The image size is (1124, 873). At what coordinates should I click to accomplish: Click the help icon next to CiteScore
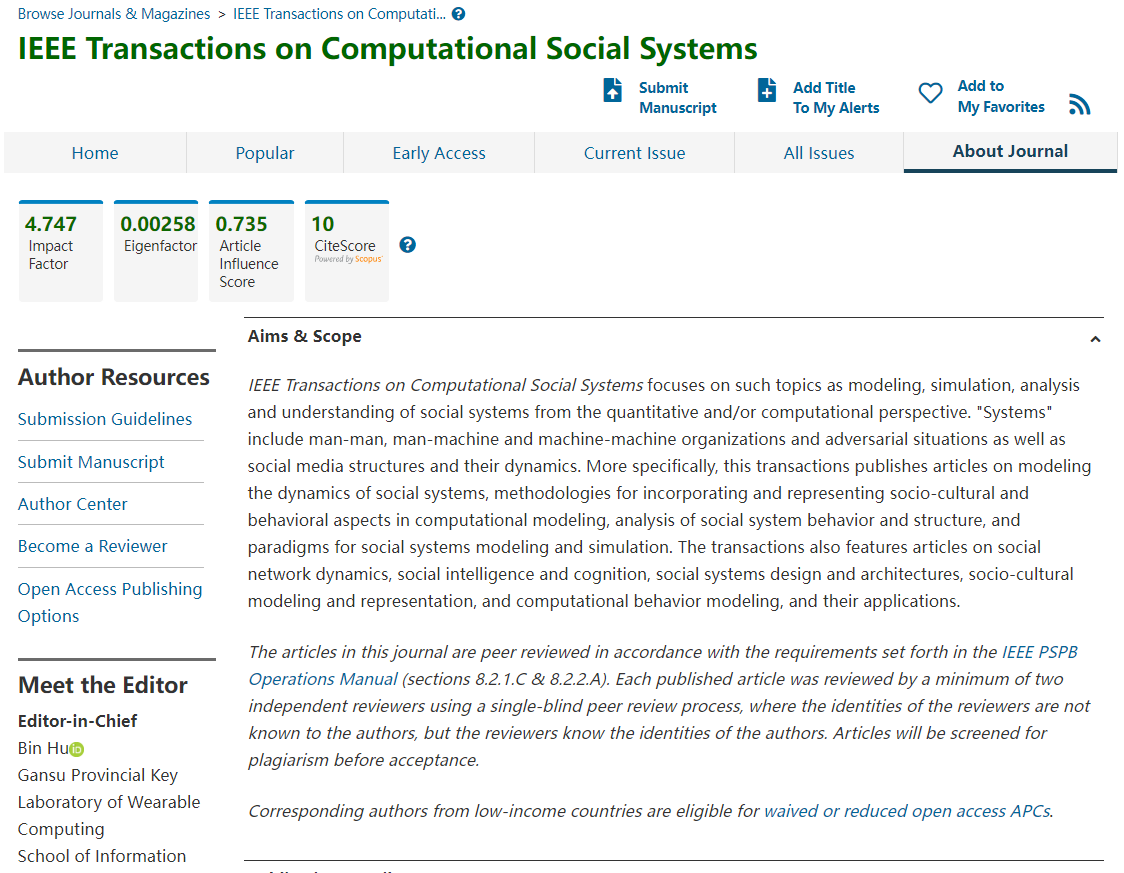tap(407, 245)
